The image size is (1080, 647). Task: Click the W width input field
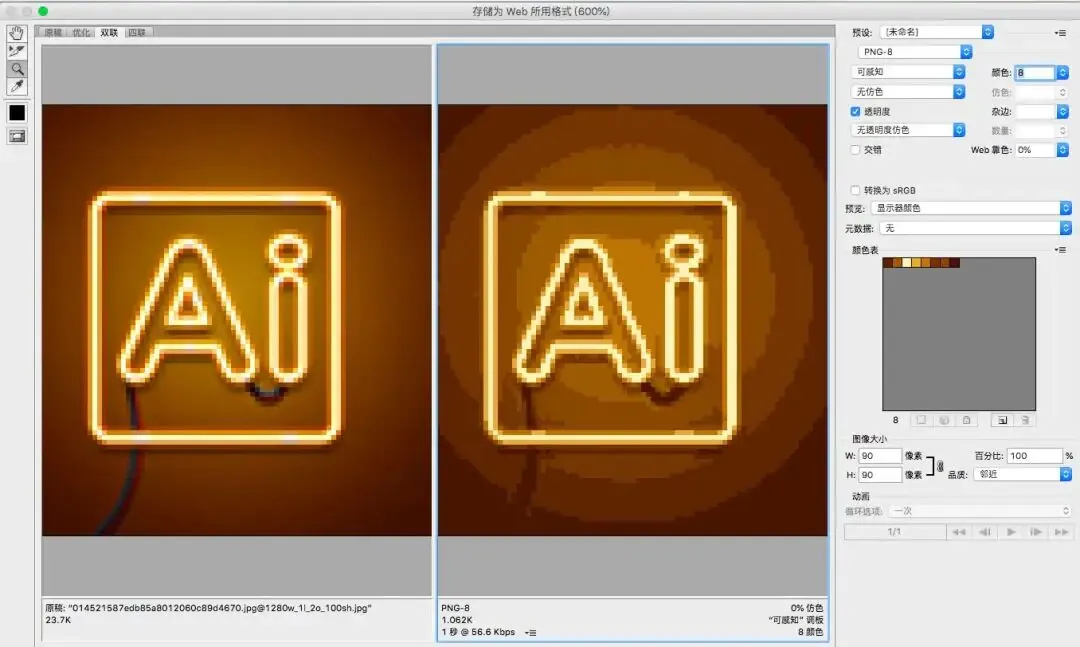coord(880,456)
